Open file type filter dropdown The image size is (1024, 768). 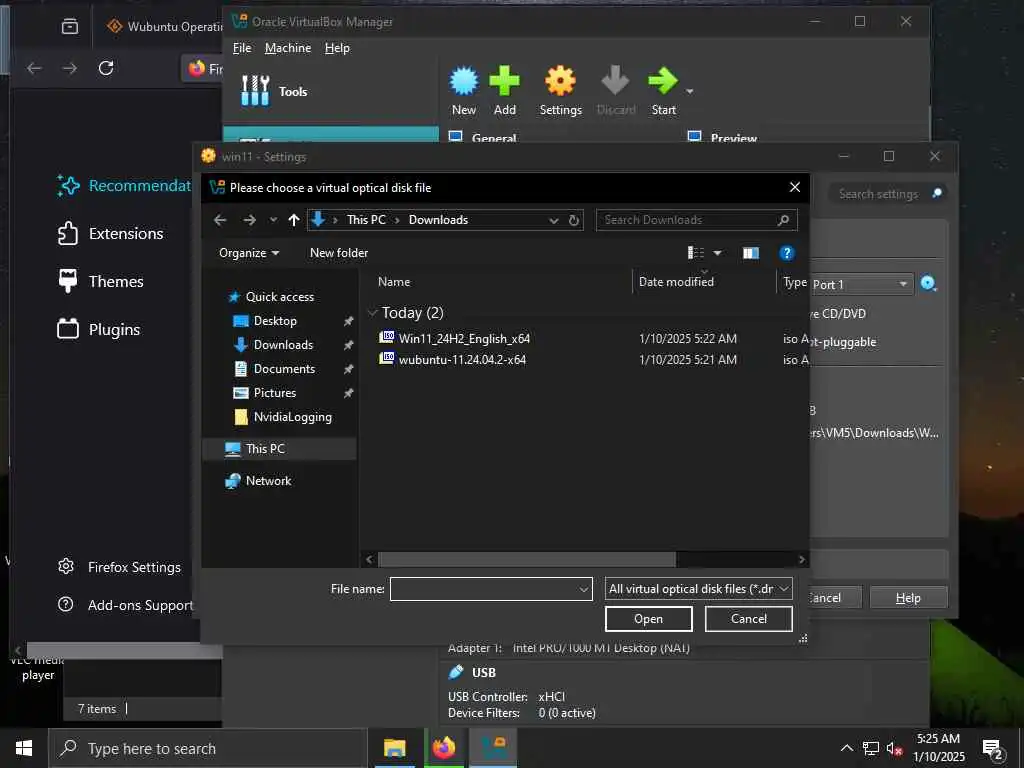(x=699, y=589)
